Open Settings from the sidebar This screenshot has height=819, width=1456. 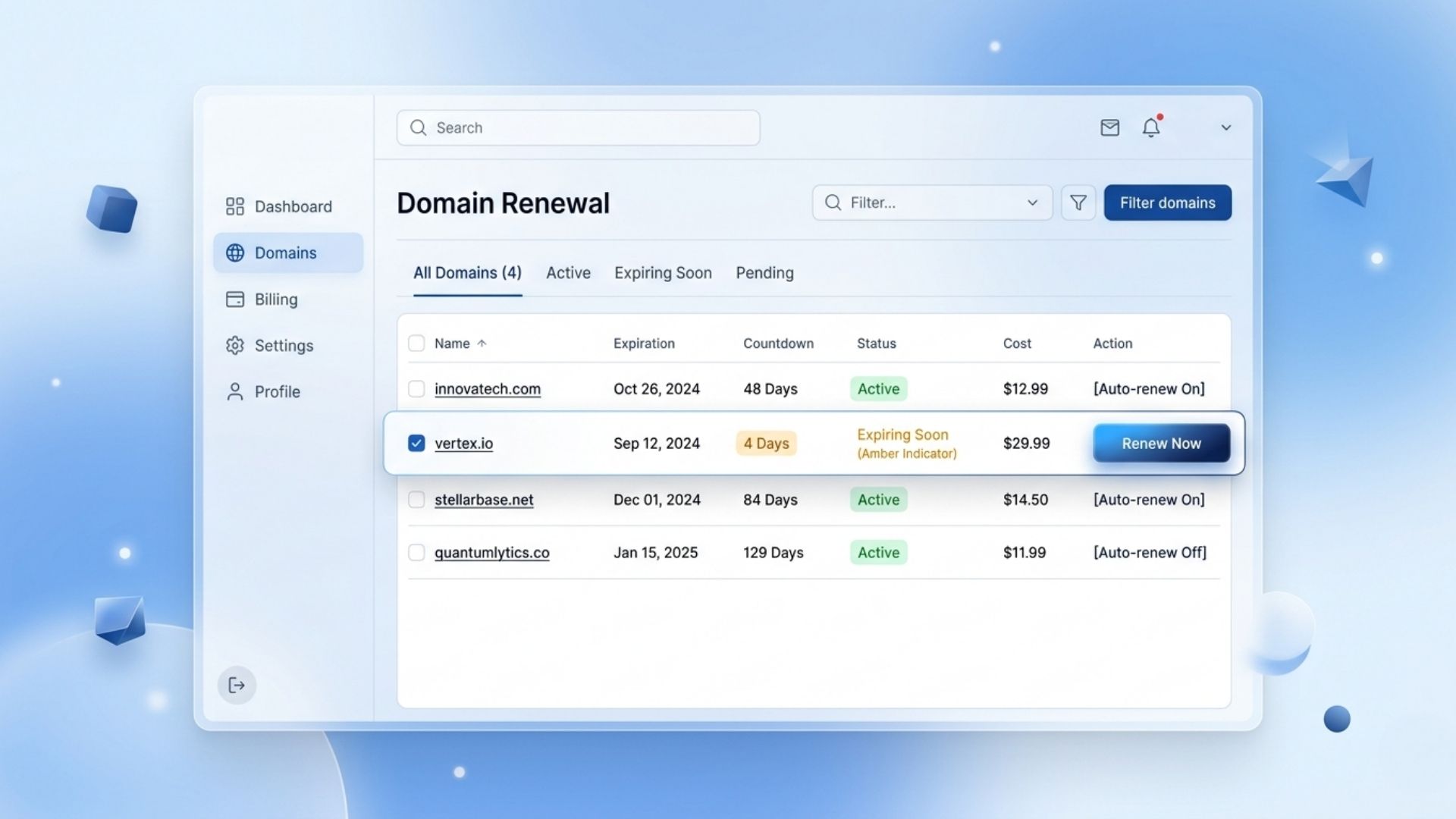click(x=269, y=345)
